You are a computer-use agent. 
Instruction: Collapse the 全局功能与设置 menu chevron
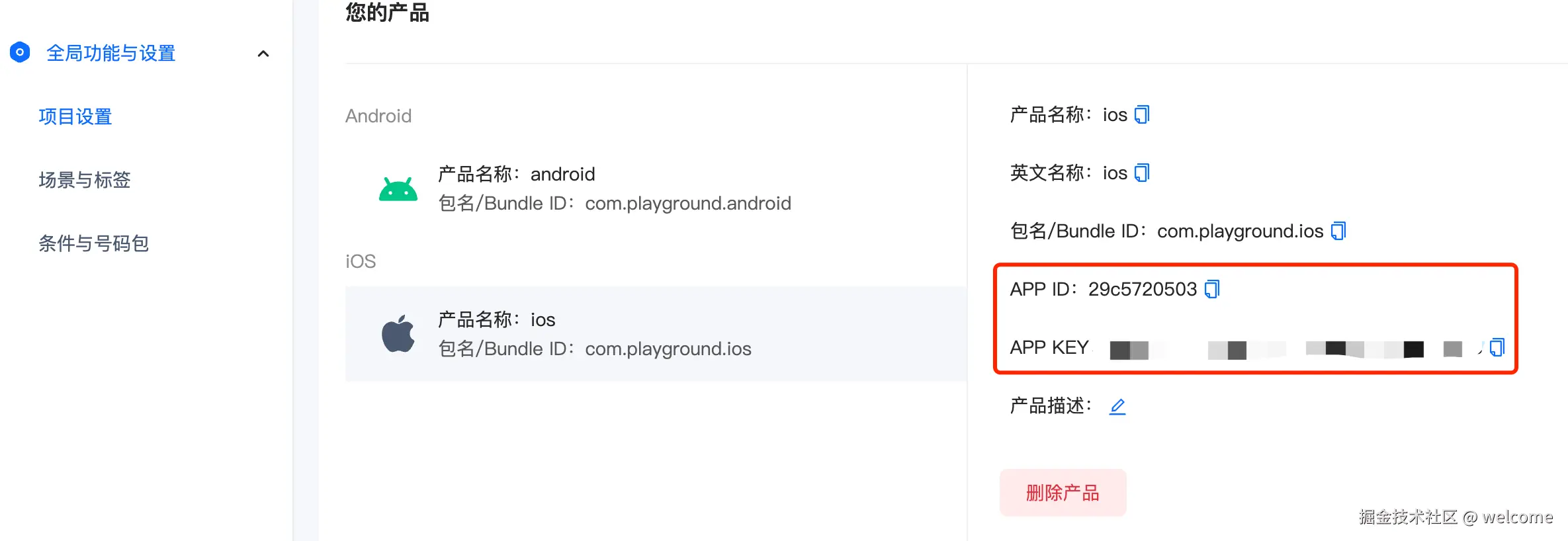pos(263,54)
